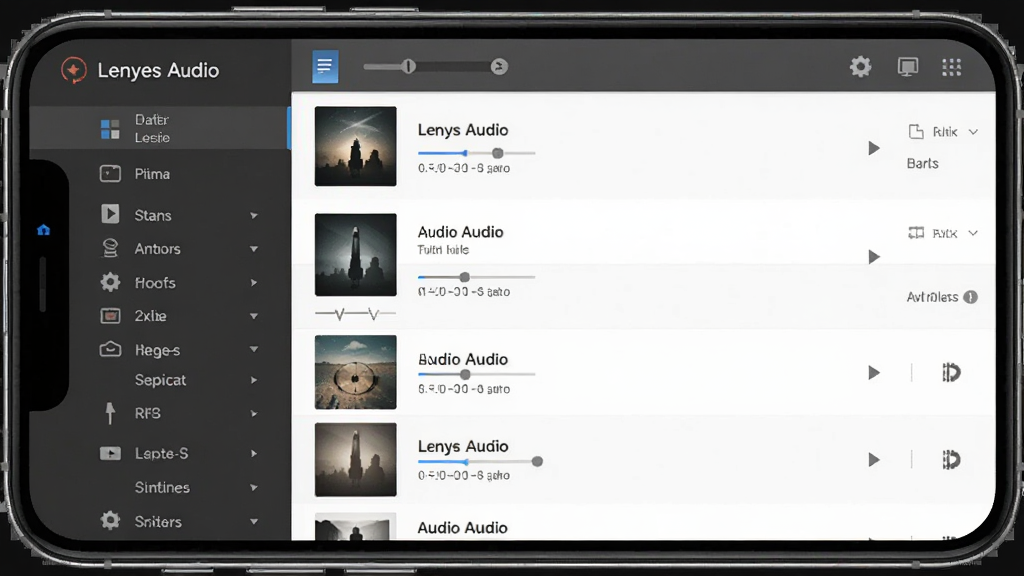The height and width of the screenshot is (576, 1024).
Task: Play the fourth row Lenys Audio track
Action: tap(874, 460)
